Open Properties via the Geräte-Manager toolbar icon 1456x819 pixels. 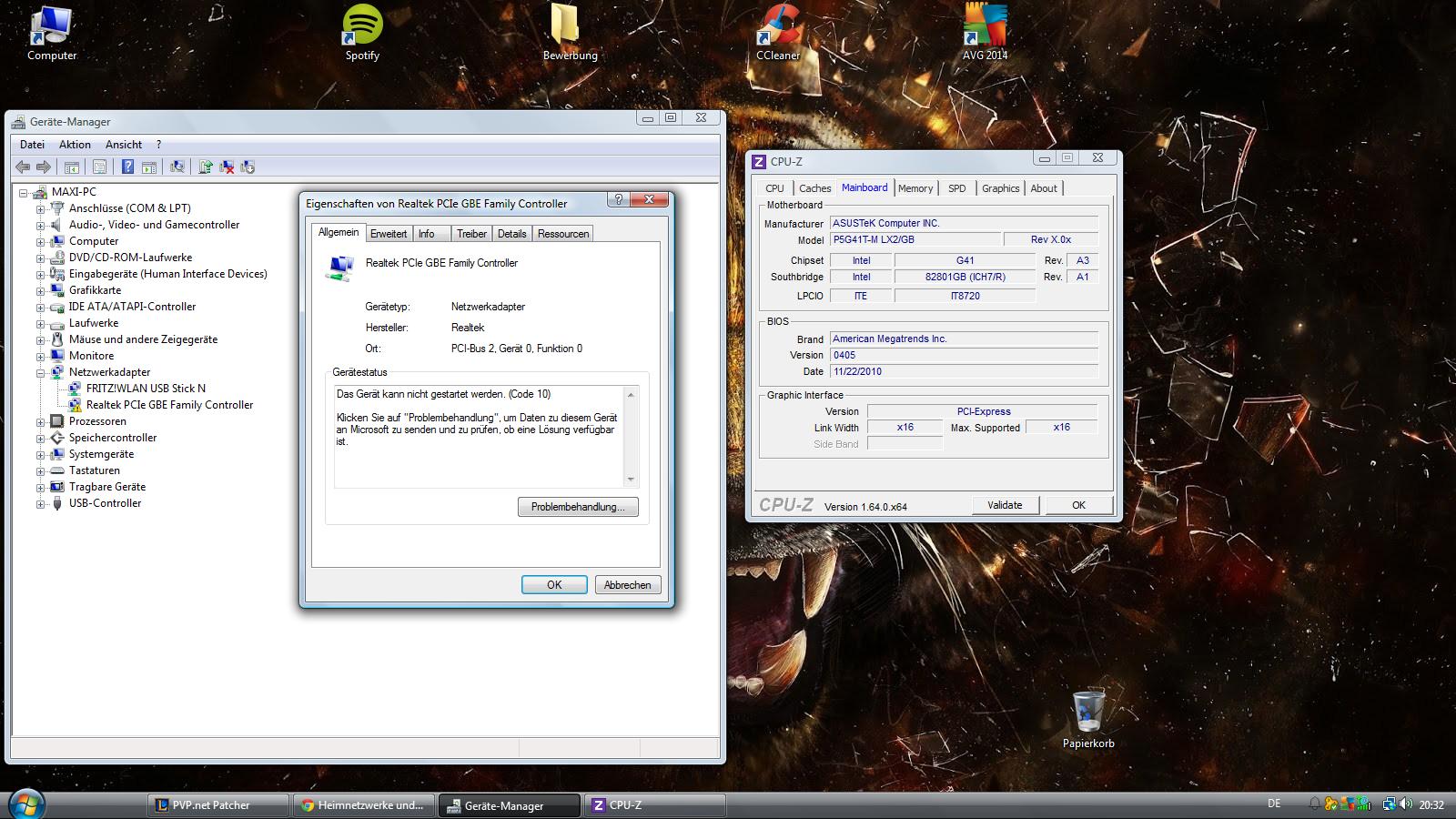tap(99, 167)
